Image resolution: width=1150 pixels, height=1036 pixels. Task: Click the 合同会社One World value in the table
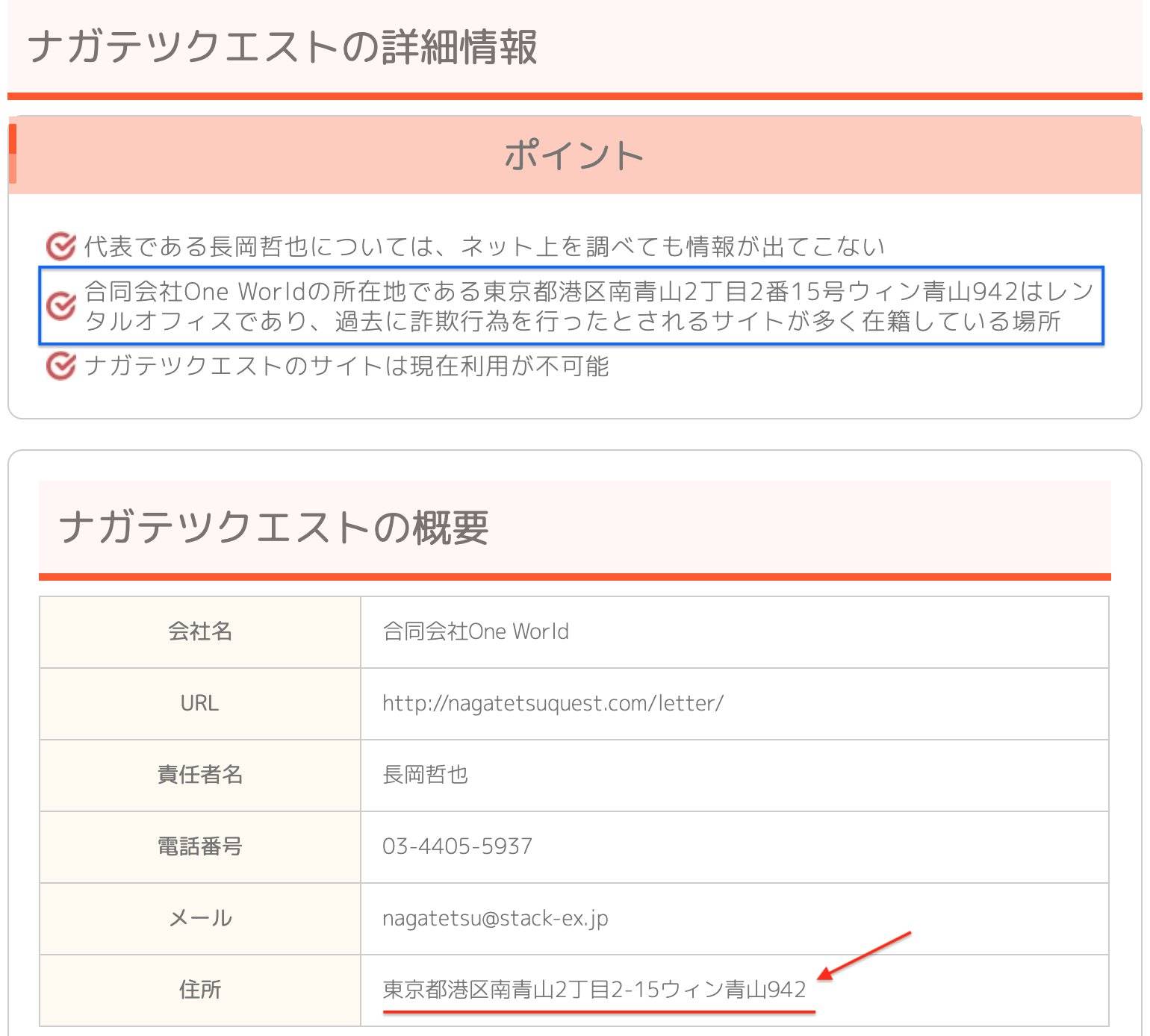[475, 631]
